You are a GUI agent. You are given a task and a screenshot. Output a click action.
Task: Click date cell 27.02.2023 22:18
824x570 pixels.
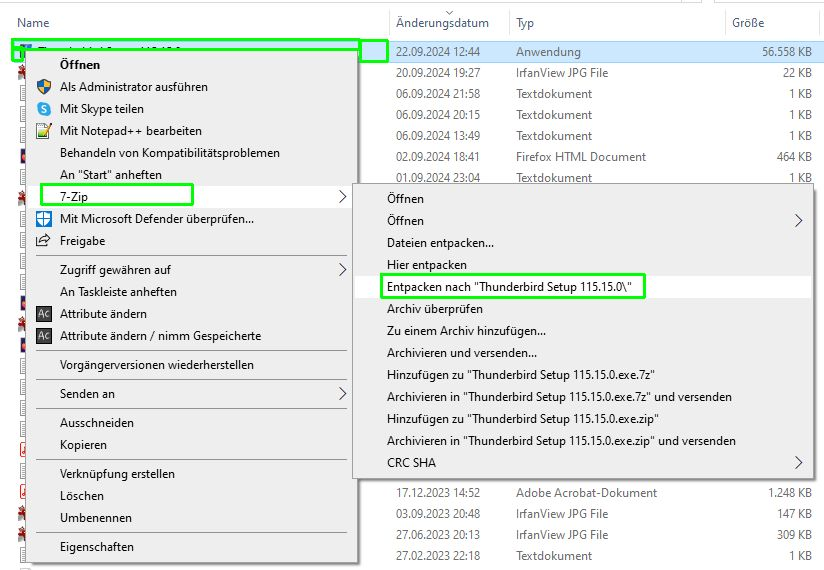(x=438, y=556)
